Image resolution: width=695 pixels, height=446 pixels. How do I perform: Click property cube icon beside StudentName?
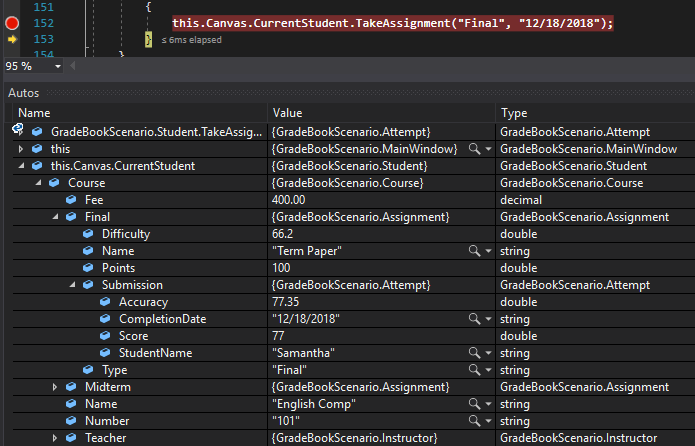pos(105,352)
